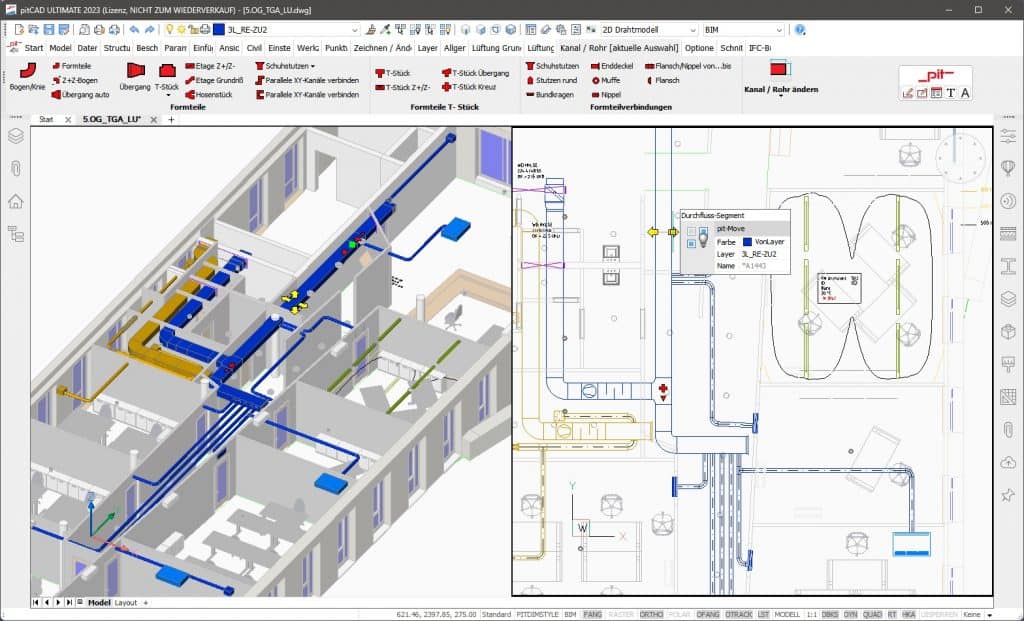Select the Muffe connector
The image size is (1024, 621).
point(605,80)
